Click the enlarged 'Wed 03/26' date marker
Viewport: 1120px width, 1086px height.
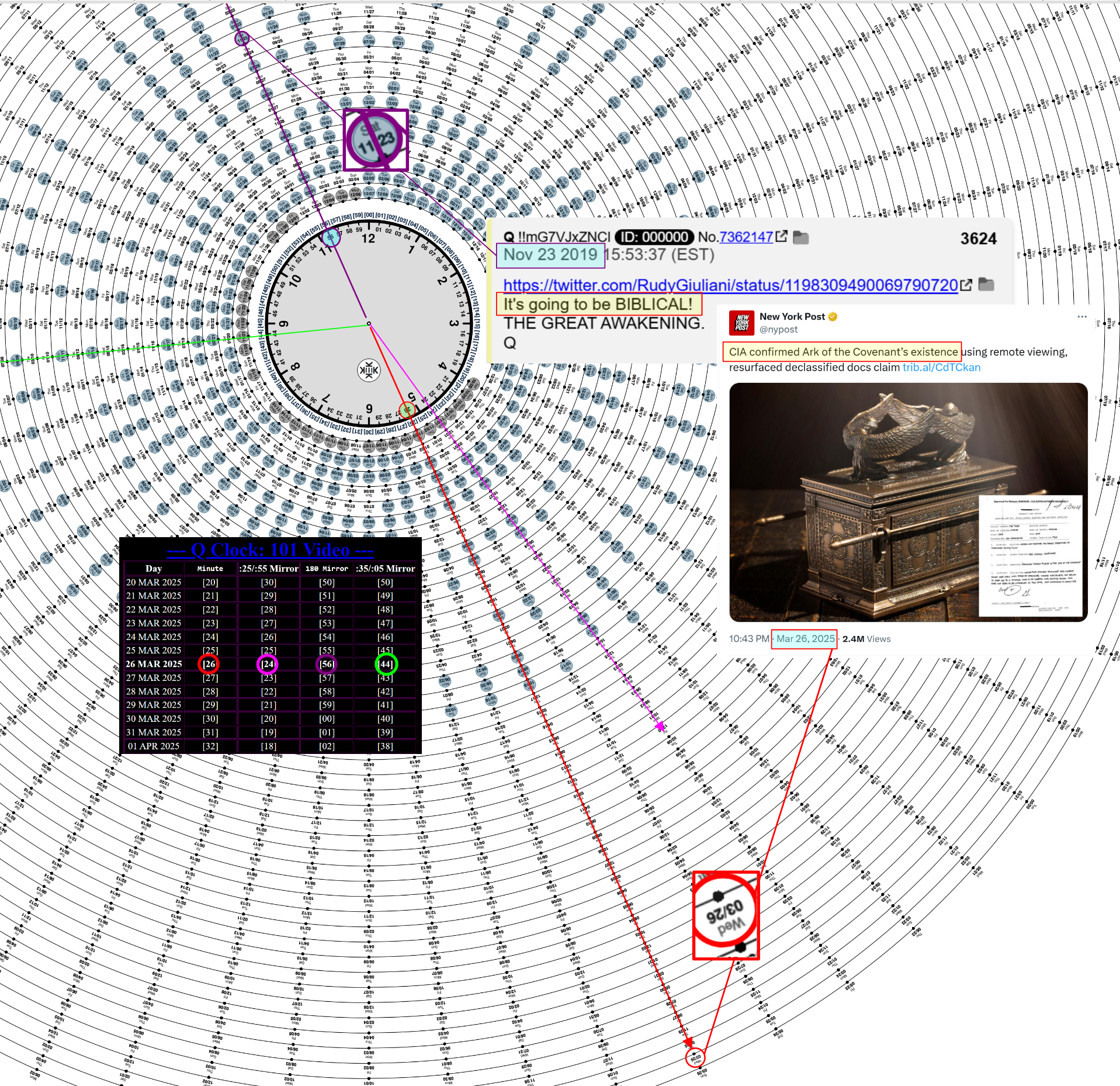[x=726, y=915]
